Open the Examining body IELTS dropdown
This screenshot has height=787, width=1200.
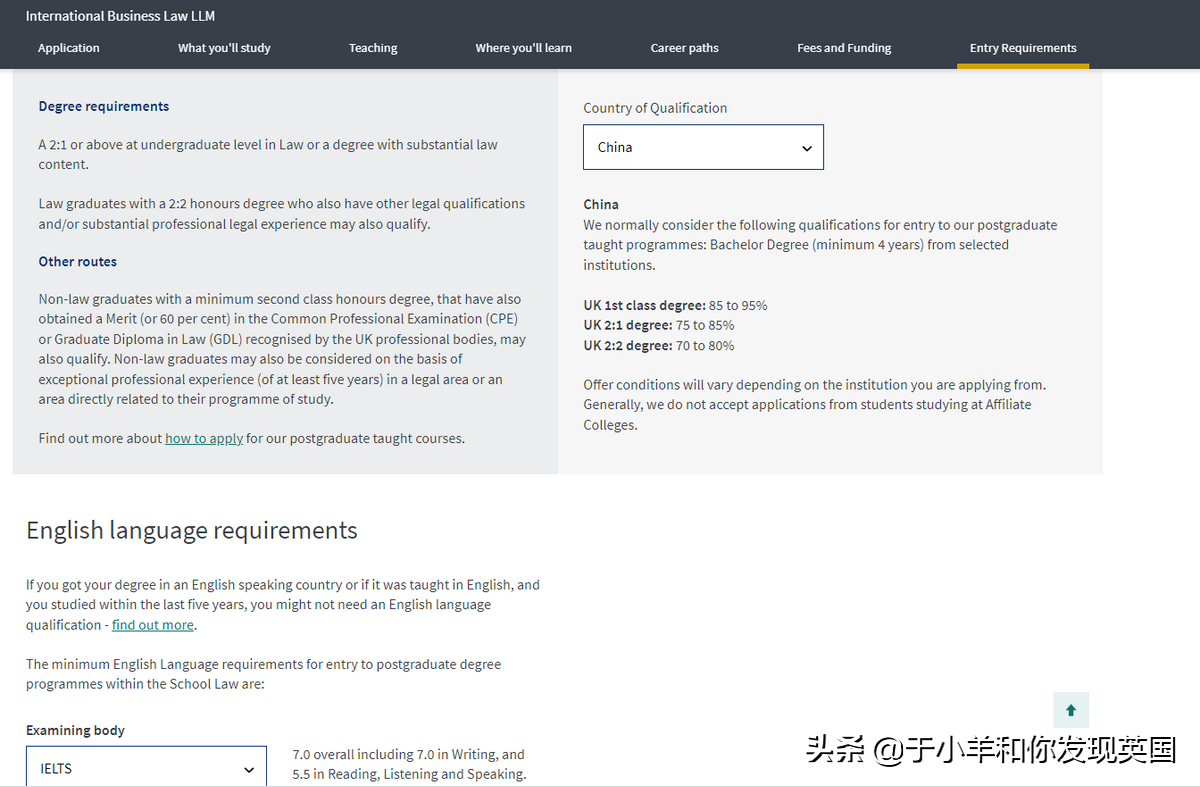(146, 767)
